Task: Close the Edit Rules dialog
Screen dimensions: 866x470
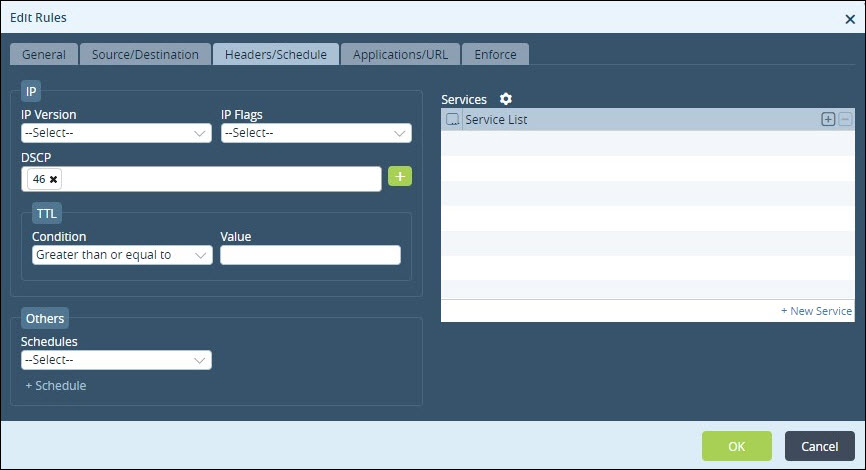Action: tap(850, 19)
